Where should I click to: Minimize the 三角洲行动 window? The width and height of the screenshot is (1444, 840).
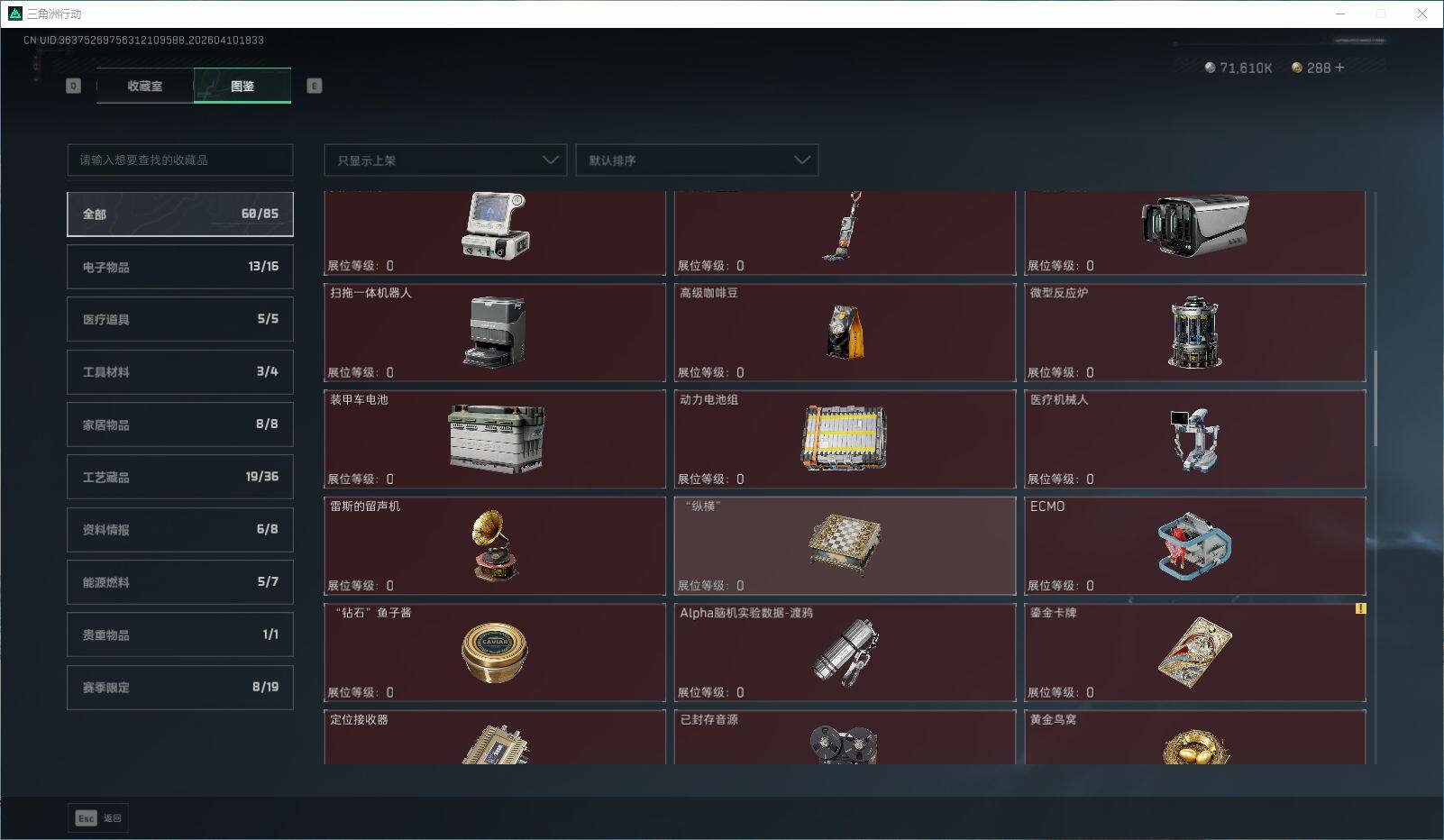point(1340,14)
